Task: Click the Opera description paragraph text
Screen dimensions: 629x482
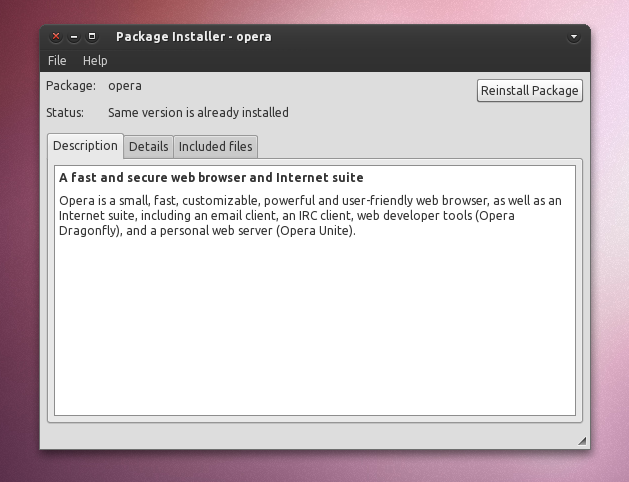Action: pos(310,215)
